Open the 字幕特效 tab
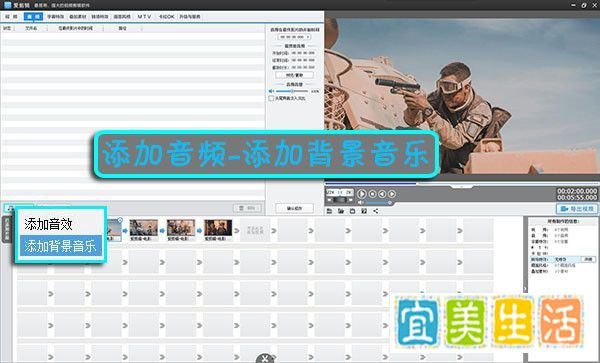The width and height of the screenshot is (600, 363). click(x=55, y=16)
